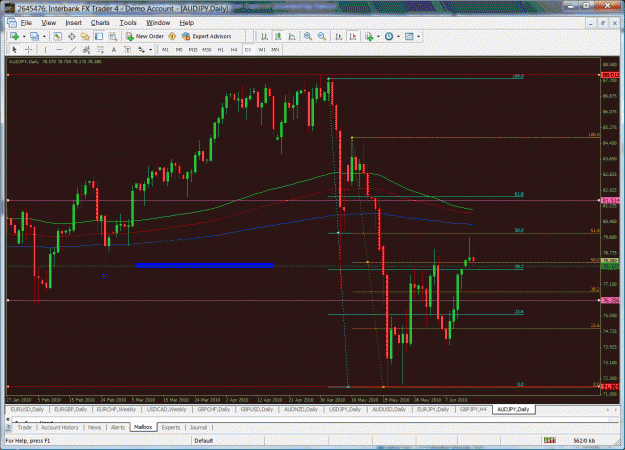Viewport: 625px width, 450px height.
Task: Set timeframe to M5
Action: [179, 49]
